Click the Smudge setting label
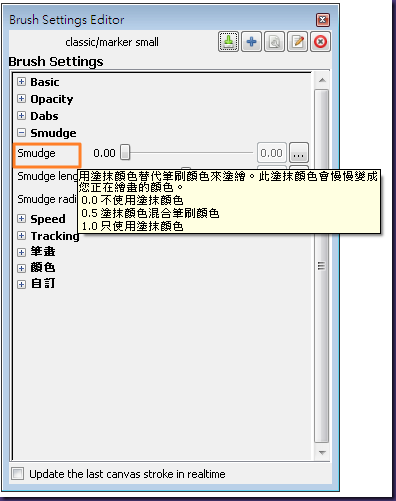 click(36, 153)
